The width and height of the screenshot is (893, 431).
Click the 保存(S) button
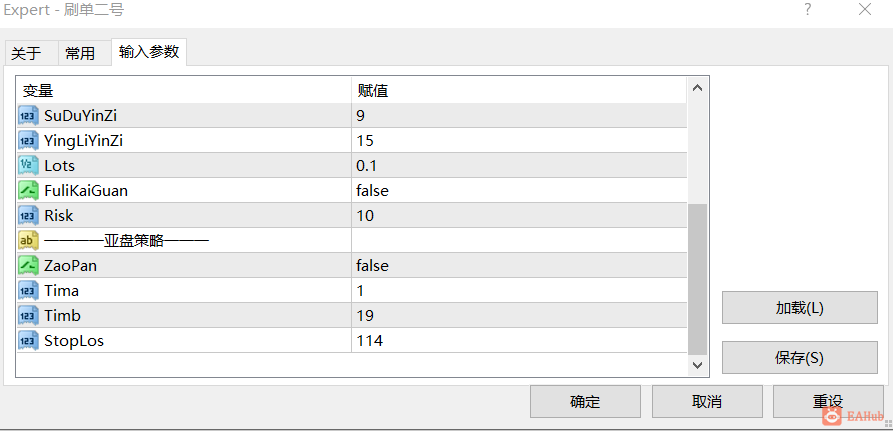point(800,358)
